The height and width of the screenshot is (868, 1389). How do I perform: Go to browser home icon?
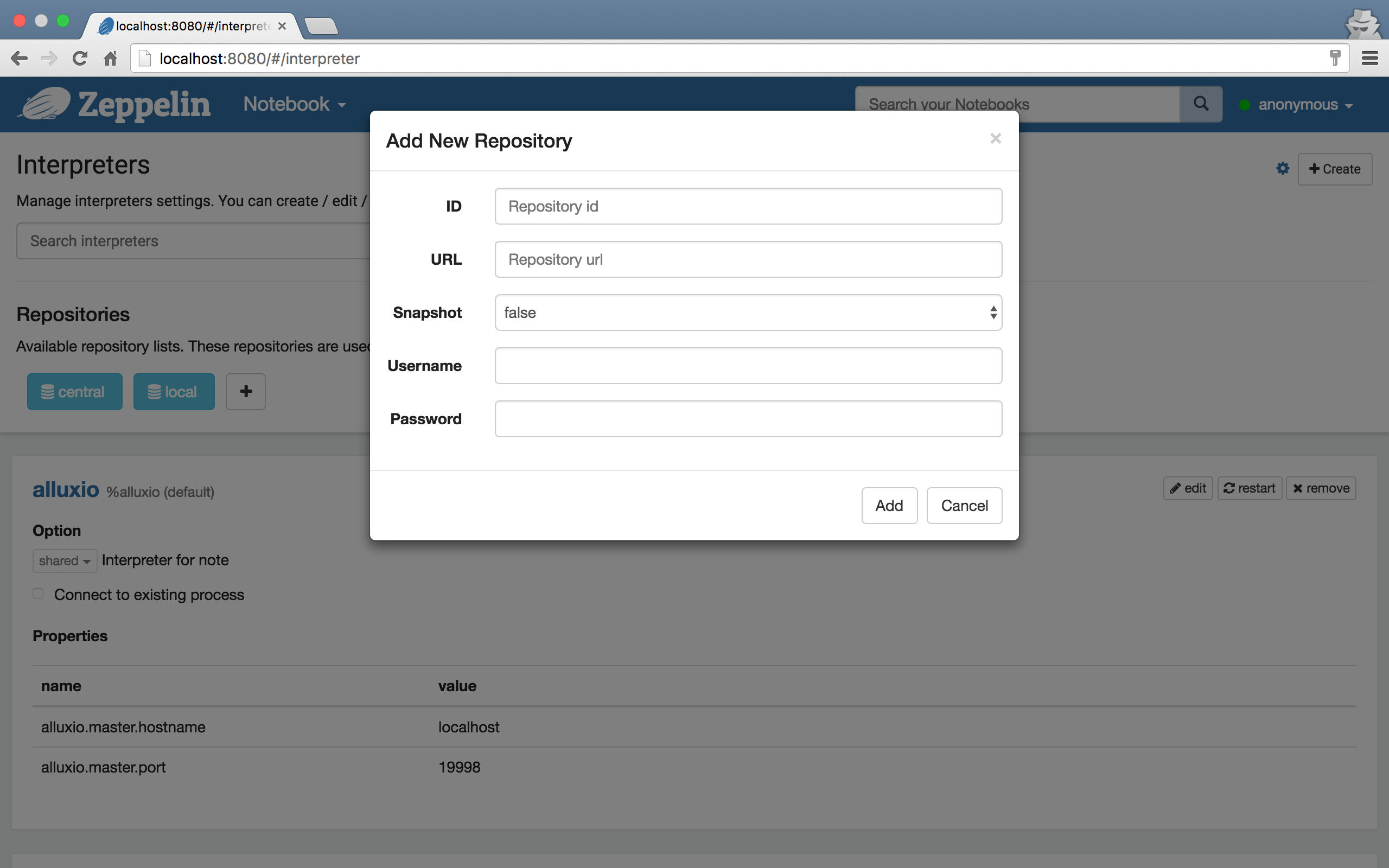coord(110,59)
